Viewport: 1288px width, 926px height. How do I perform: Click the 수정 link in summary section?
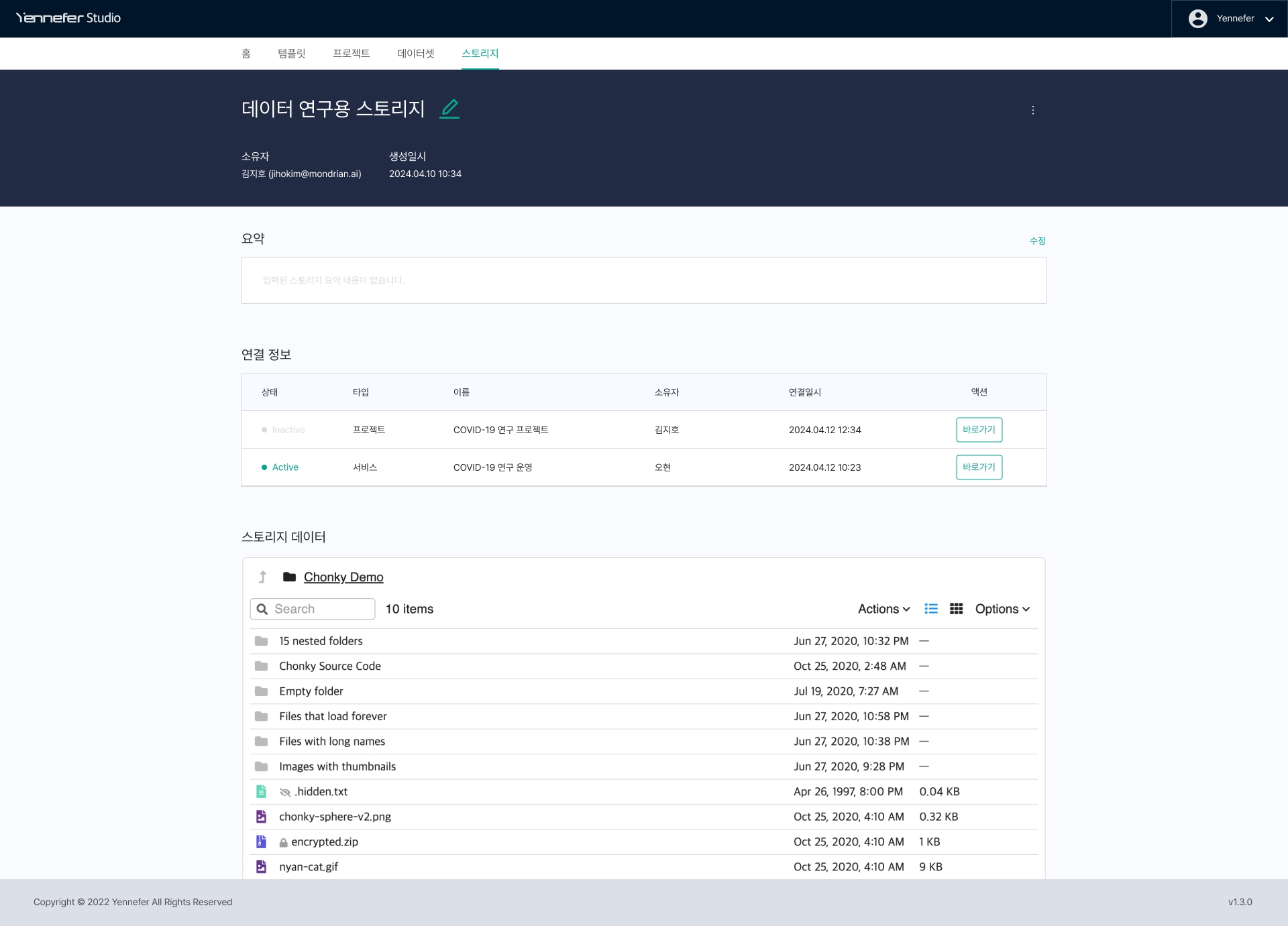(x=1037, y=241)
